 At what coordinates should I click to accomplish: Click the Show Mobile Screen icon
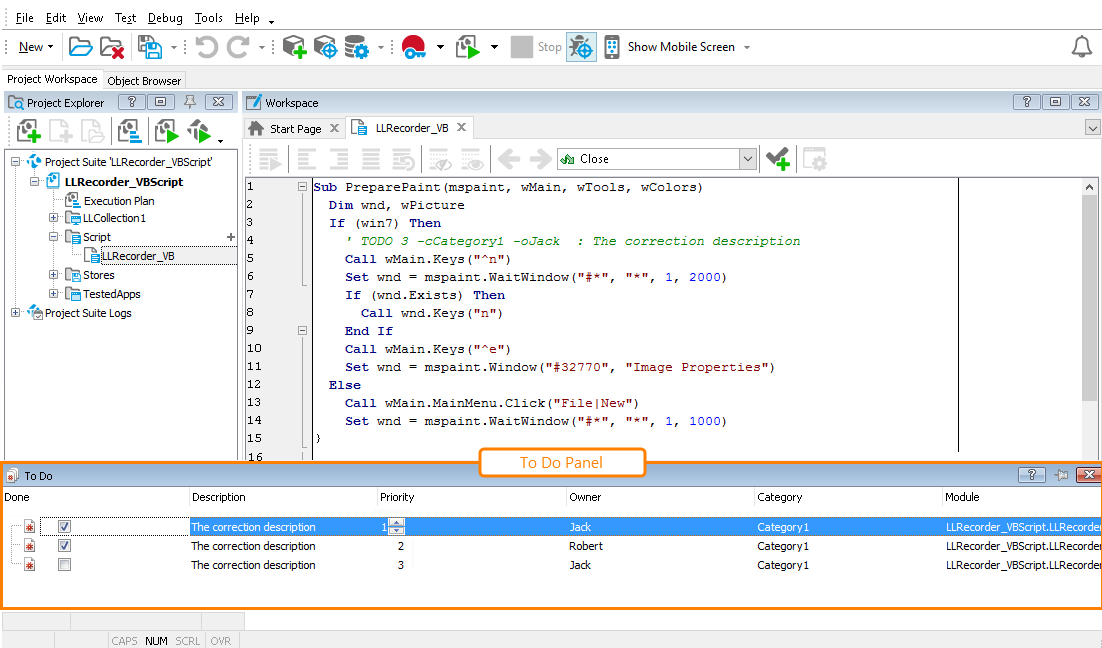click(612, 47)
